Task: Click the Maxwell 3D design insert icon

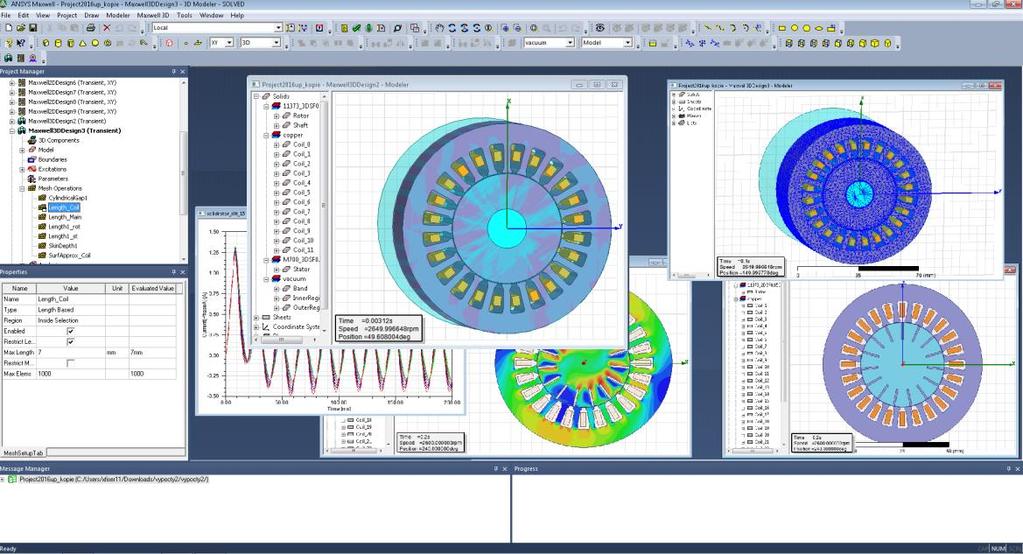Action: 8,58
